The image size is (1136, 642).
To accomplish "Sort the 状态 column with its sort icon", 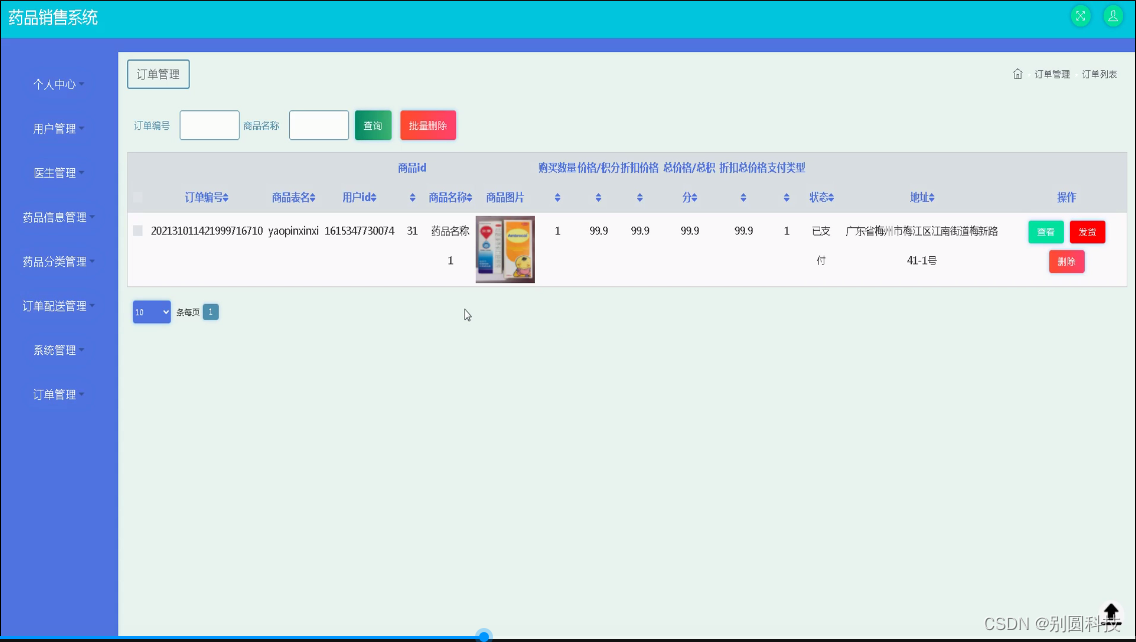I will pyautogui.click(x=831, y=197).
